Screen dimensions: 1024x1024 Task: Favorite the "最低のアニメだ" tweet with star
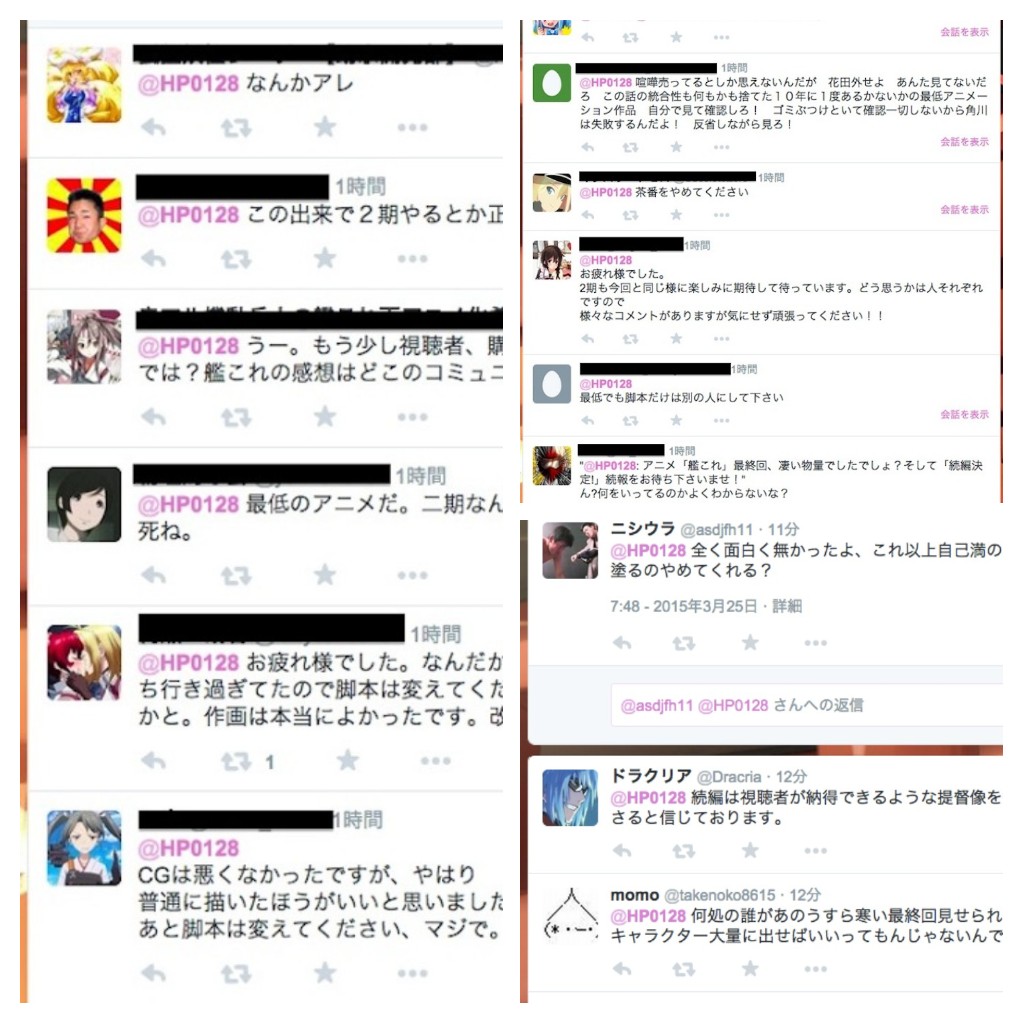pyautogui.click(x=325, y=575)
